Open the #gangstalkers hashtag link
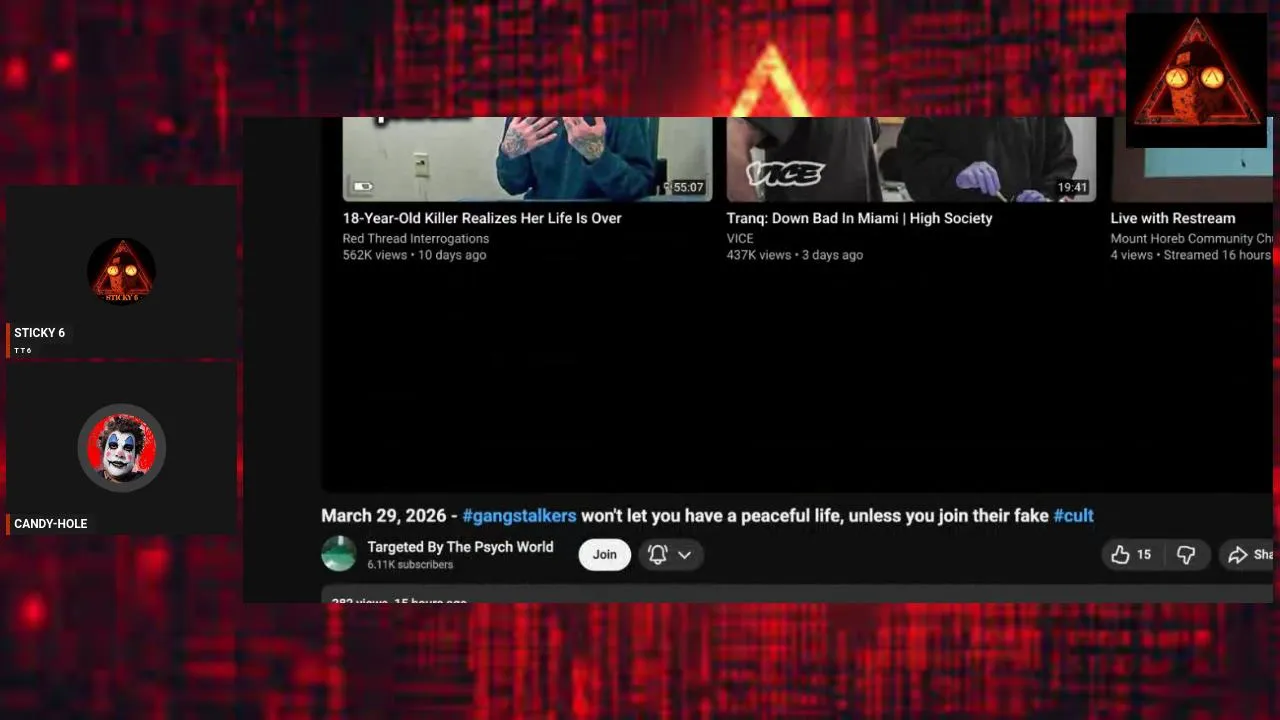1280x720 pixels. [x=519, y=516]
